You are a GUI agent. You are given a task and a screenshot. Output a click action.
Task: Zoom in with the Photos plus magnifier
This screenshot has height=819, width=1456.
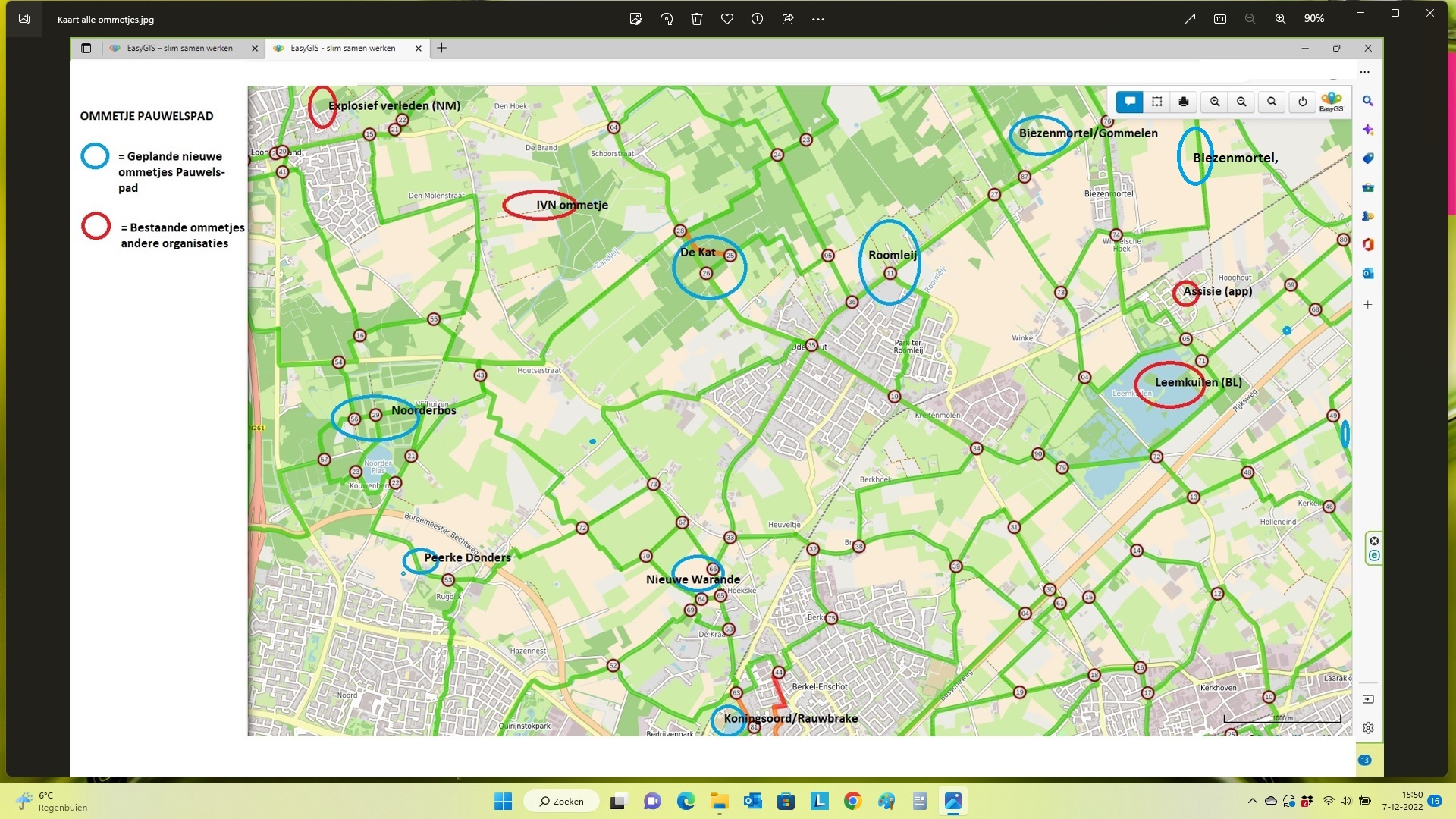pos(1281,19)
